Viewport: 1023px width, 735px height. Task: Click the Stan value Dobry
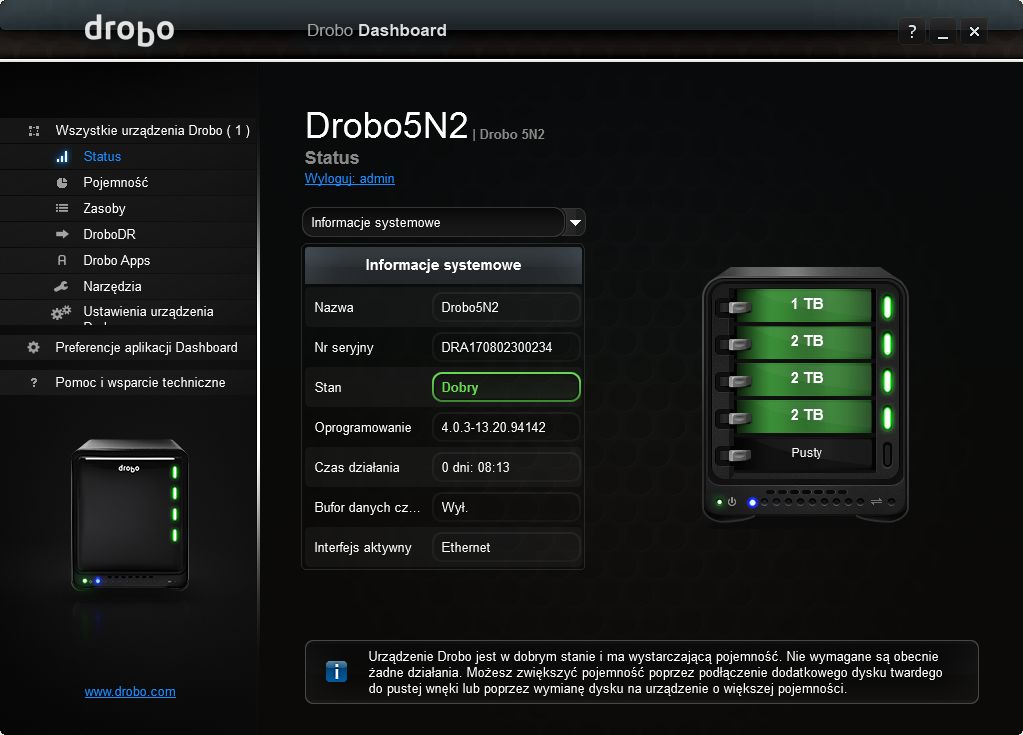(x=506, y=387)
